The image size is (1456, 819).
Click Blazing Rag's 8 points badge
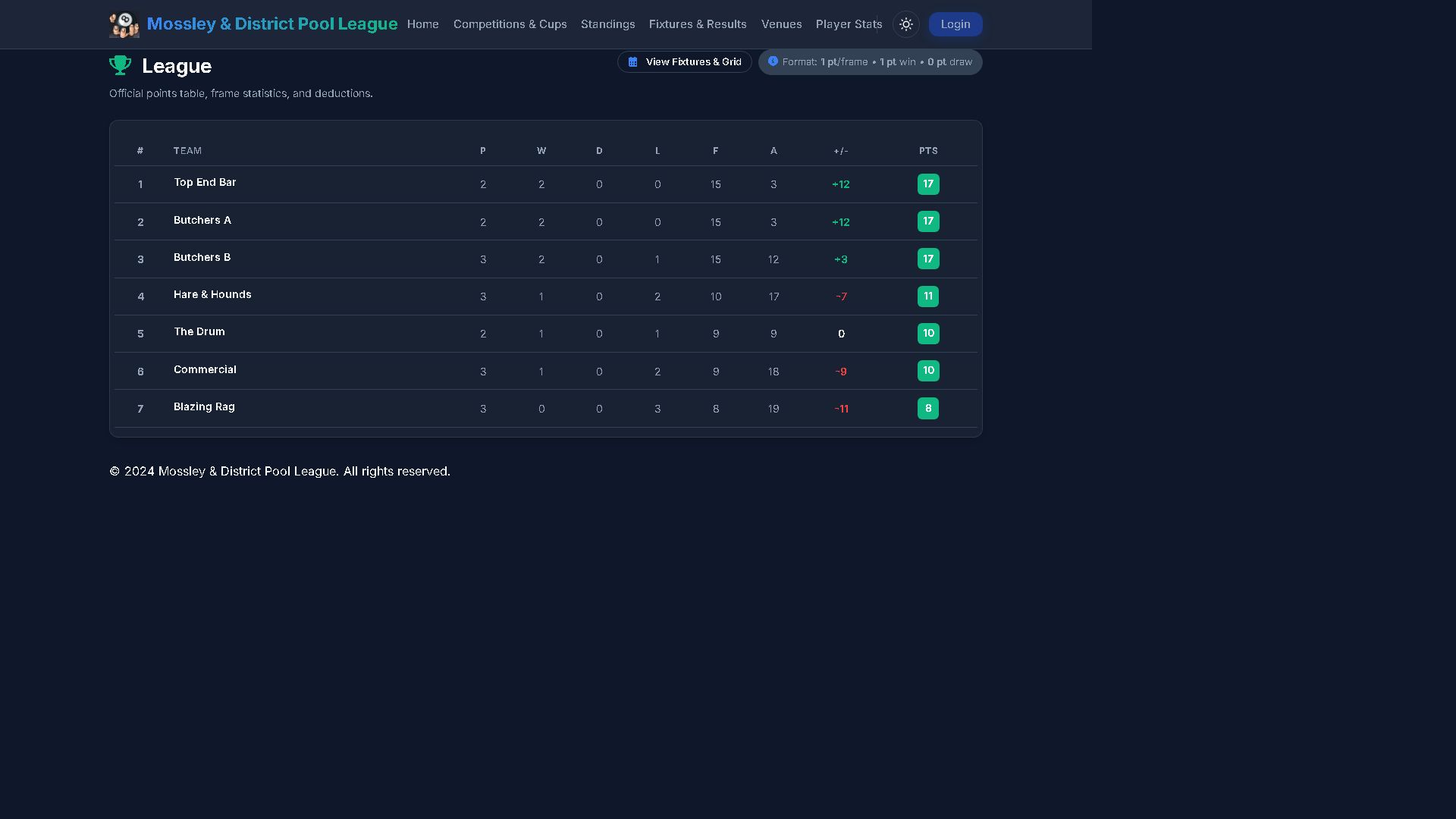tap(928, 409)
